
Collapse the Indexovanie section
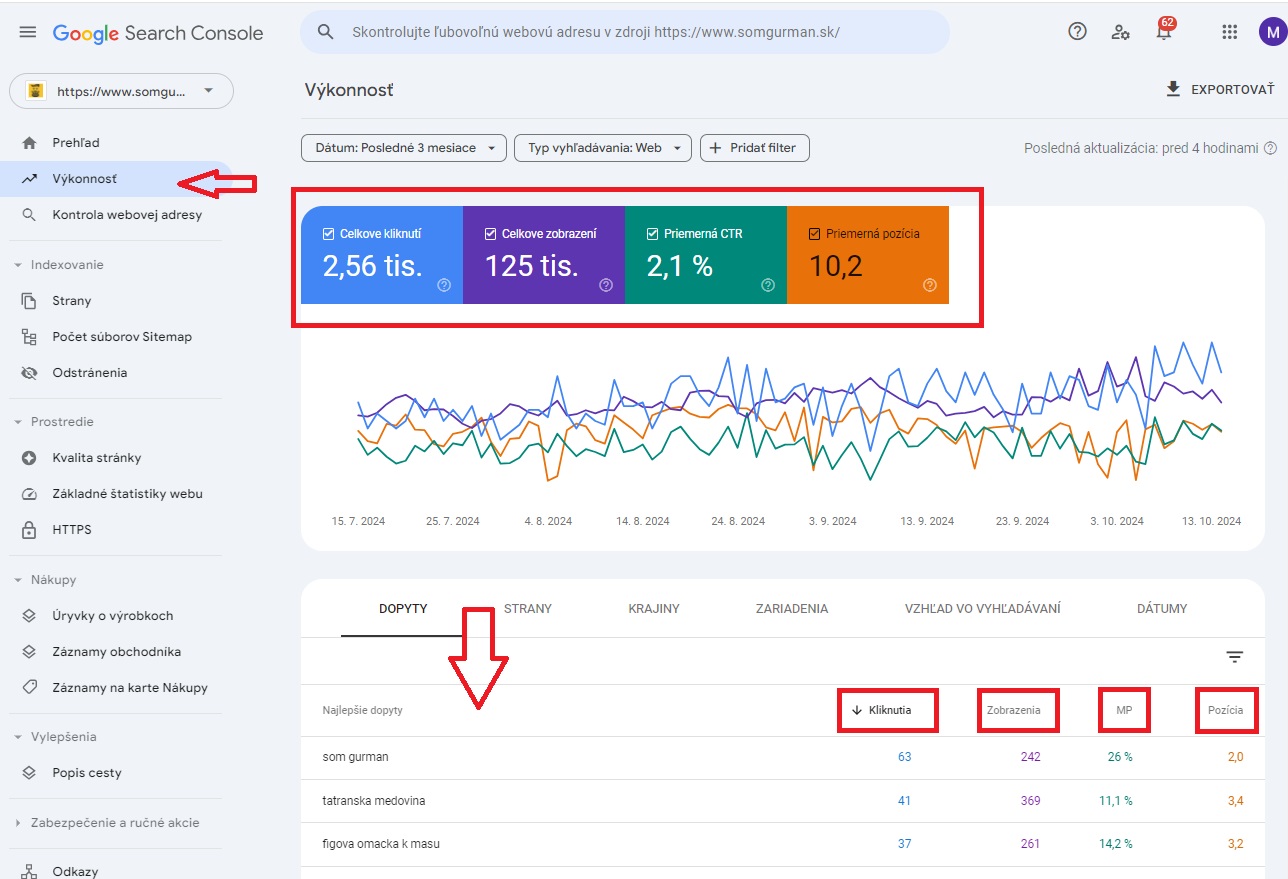tap(18, 265)
